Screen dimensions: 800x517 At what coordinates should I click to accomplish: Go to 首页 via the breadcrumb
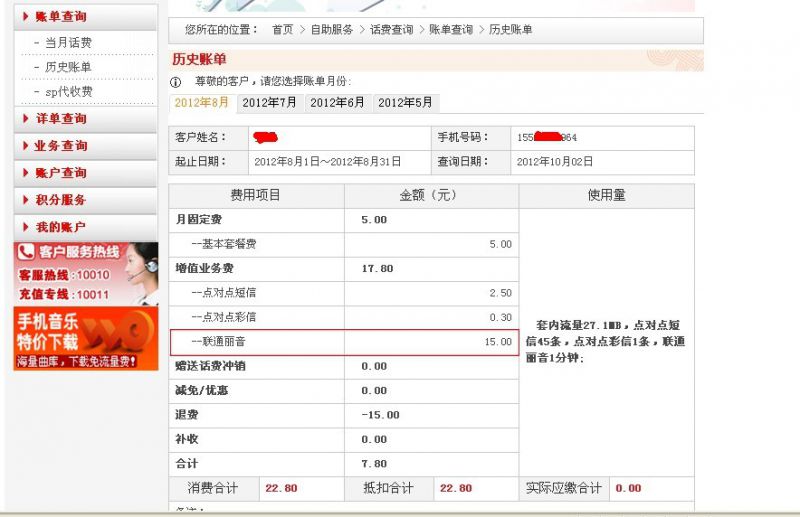point(283,30)
